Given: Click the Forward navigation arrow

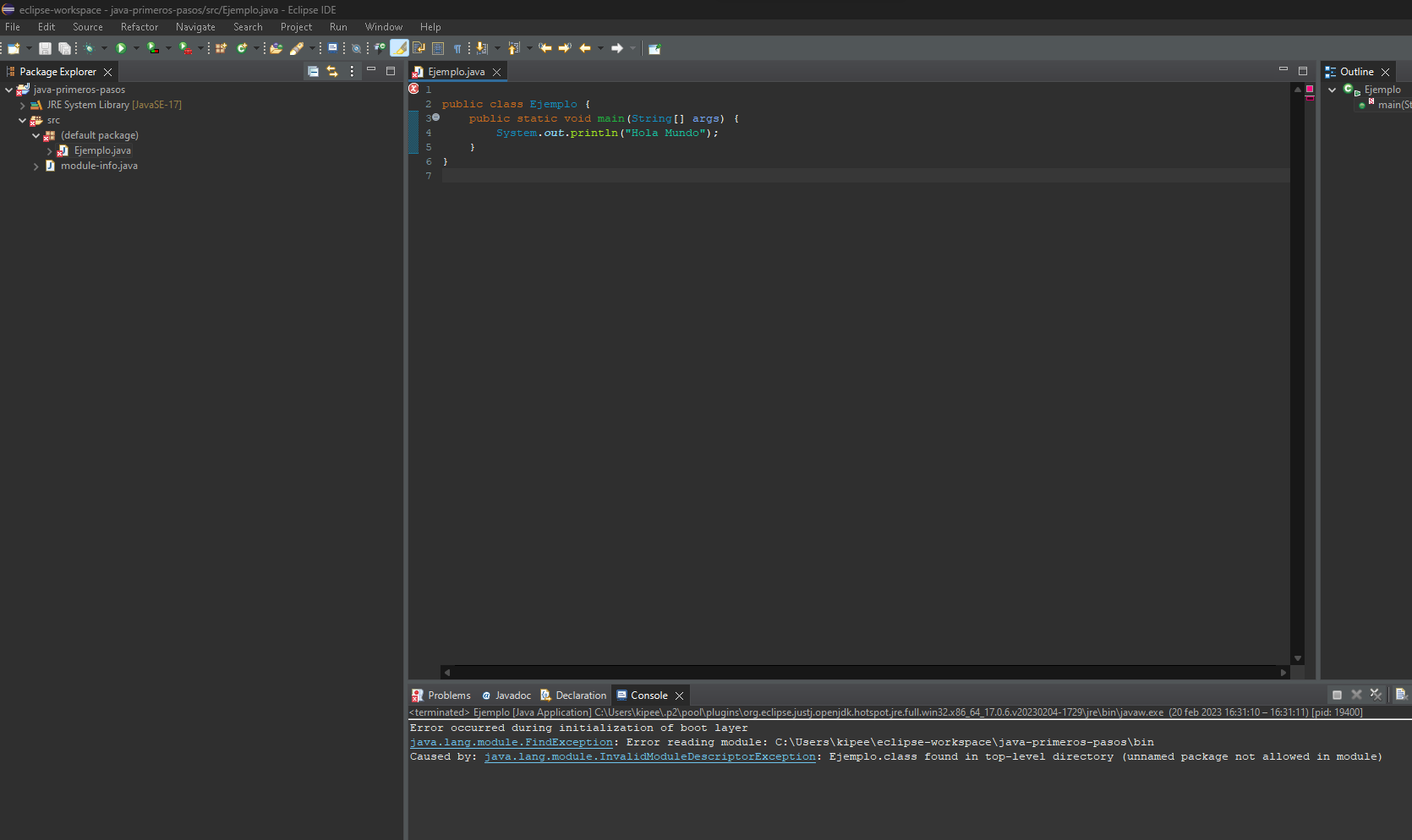Looking at the screenshot, I should 617,48.
